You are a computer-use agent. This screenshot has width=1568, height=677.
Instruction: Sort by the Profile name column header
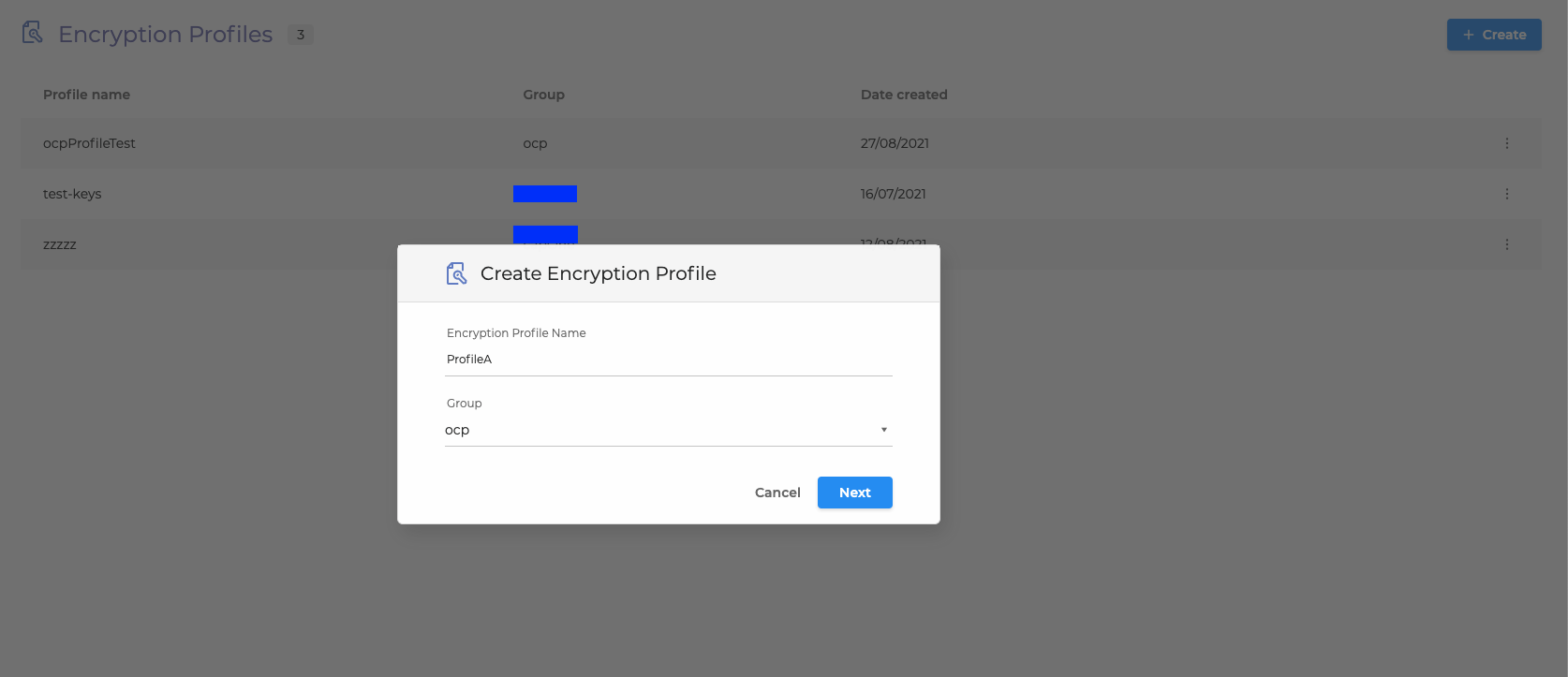point(86,95)
